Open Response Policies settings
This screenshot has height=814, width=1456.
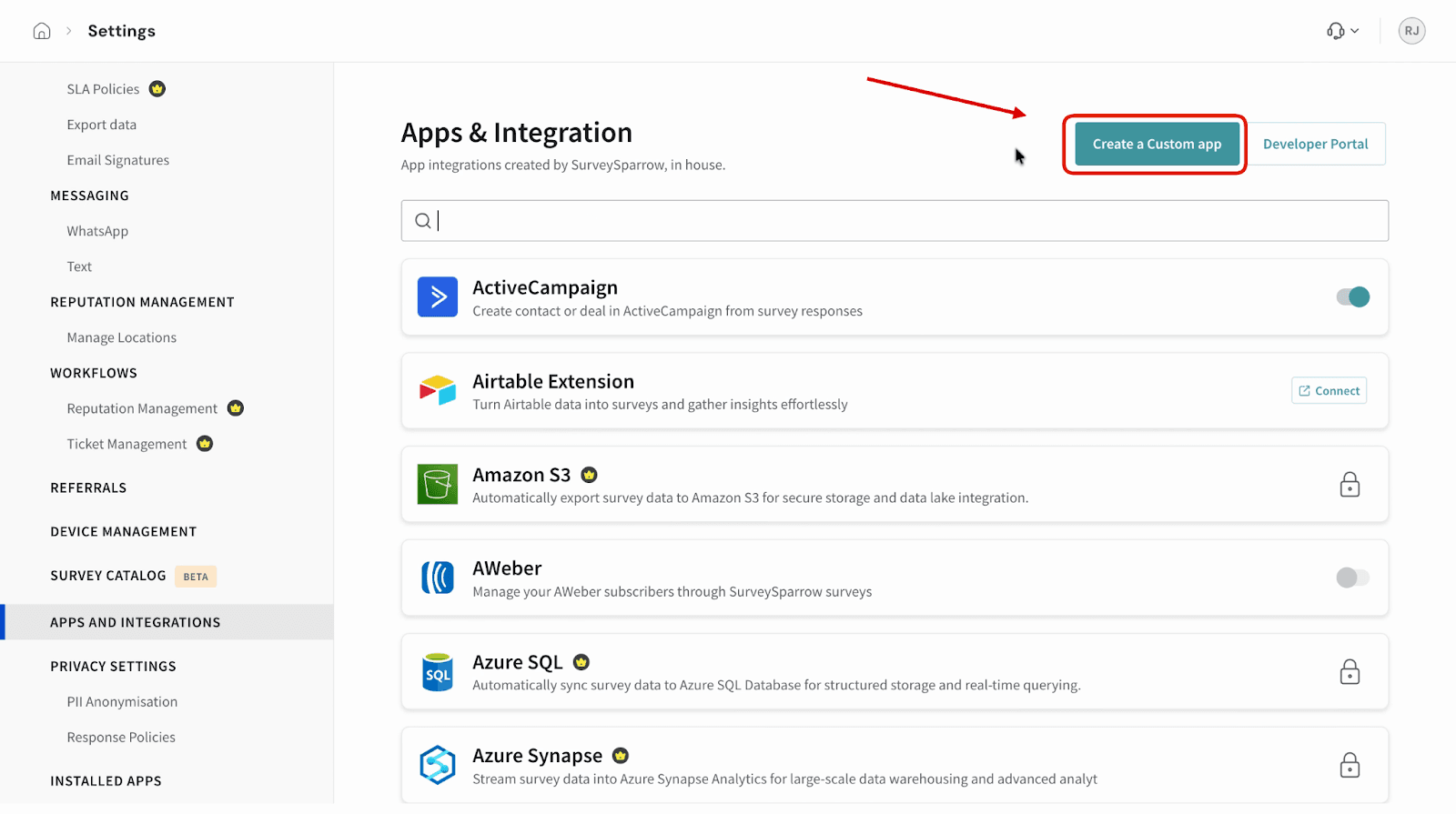(x=121, y=738)
